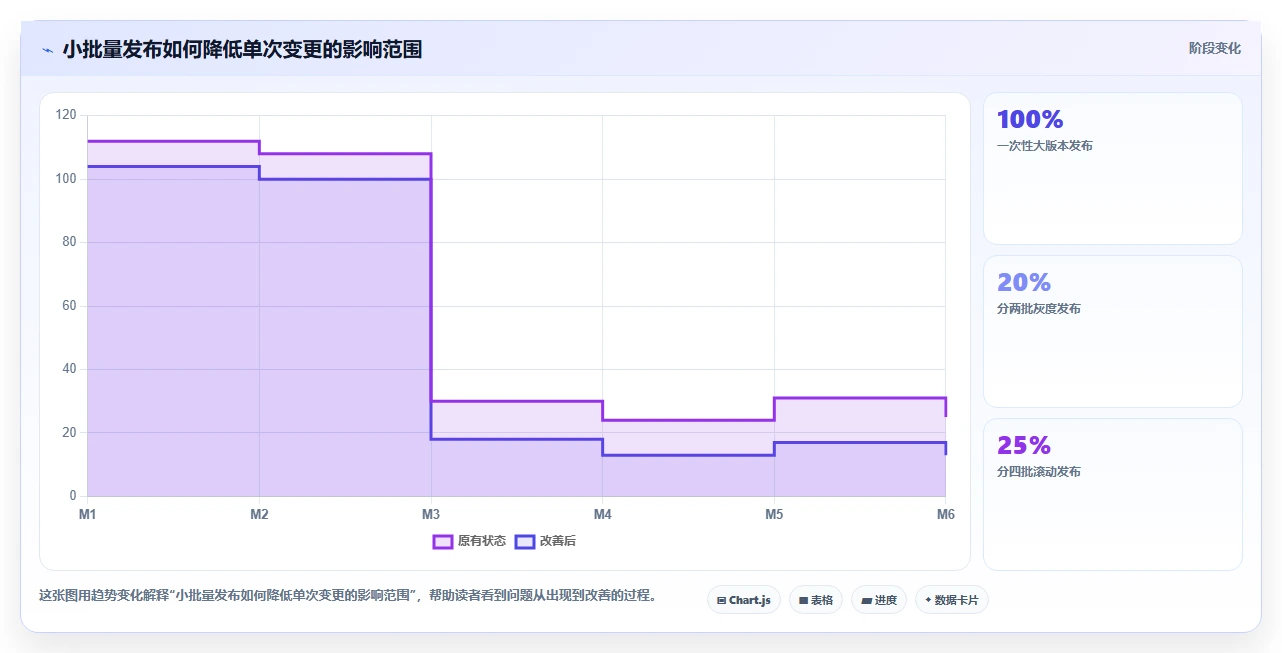Click the Chart.js tag icon
Image resolution: width=1282 pixels, height=653 pixels.
coord(721,601)
